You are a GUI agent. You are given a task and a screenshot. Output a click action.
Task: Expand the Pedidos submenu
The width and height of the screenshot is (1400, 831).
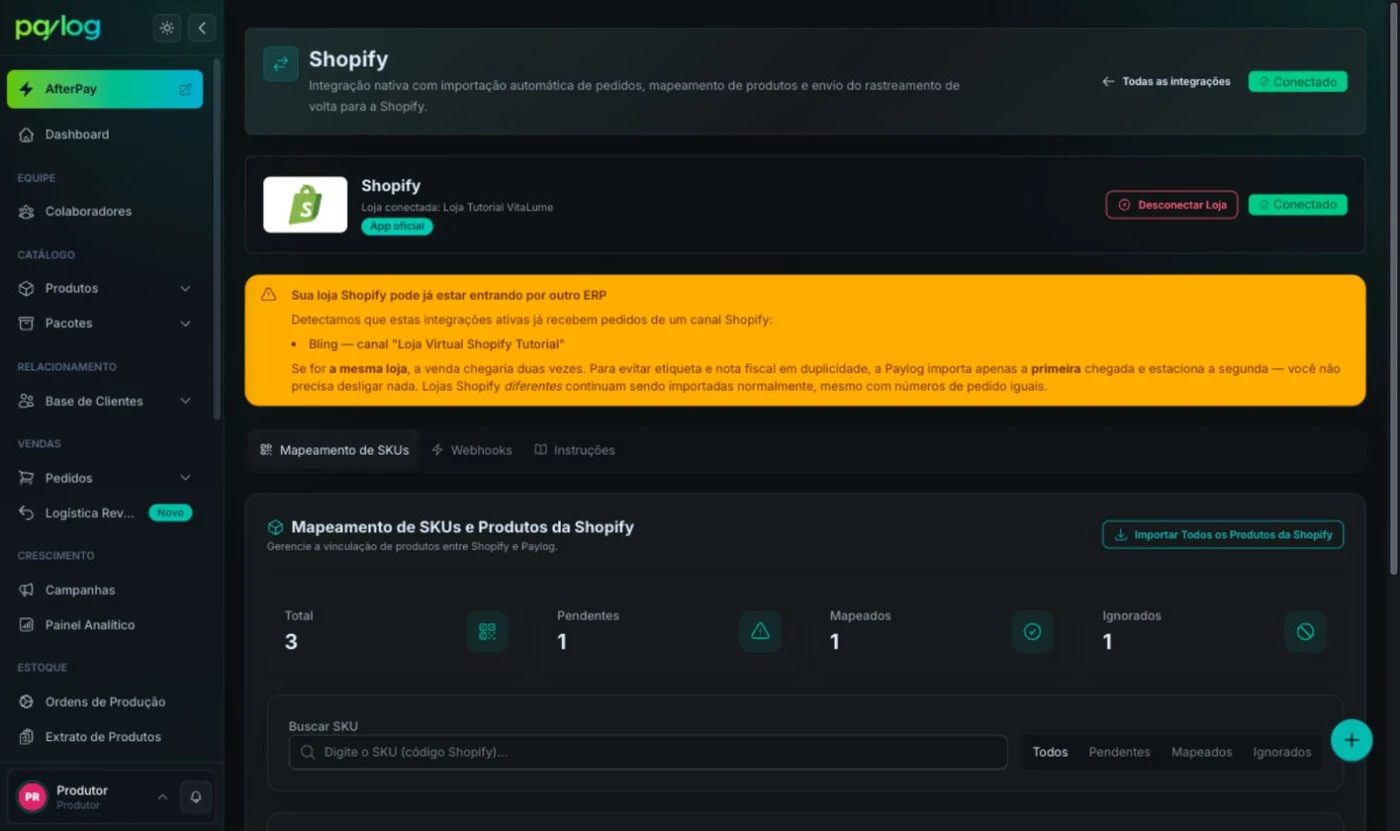[185, 478]
